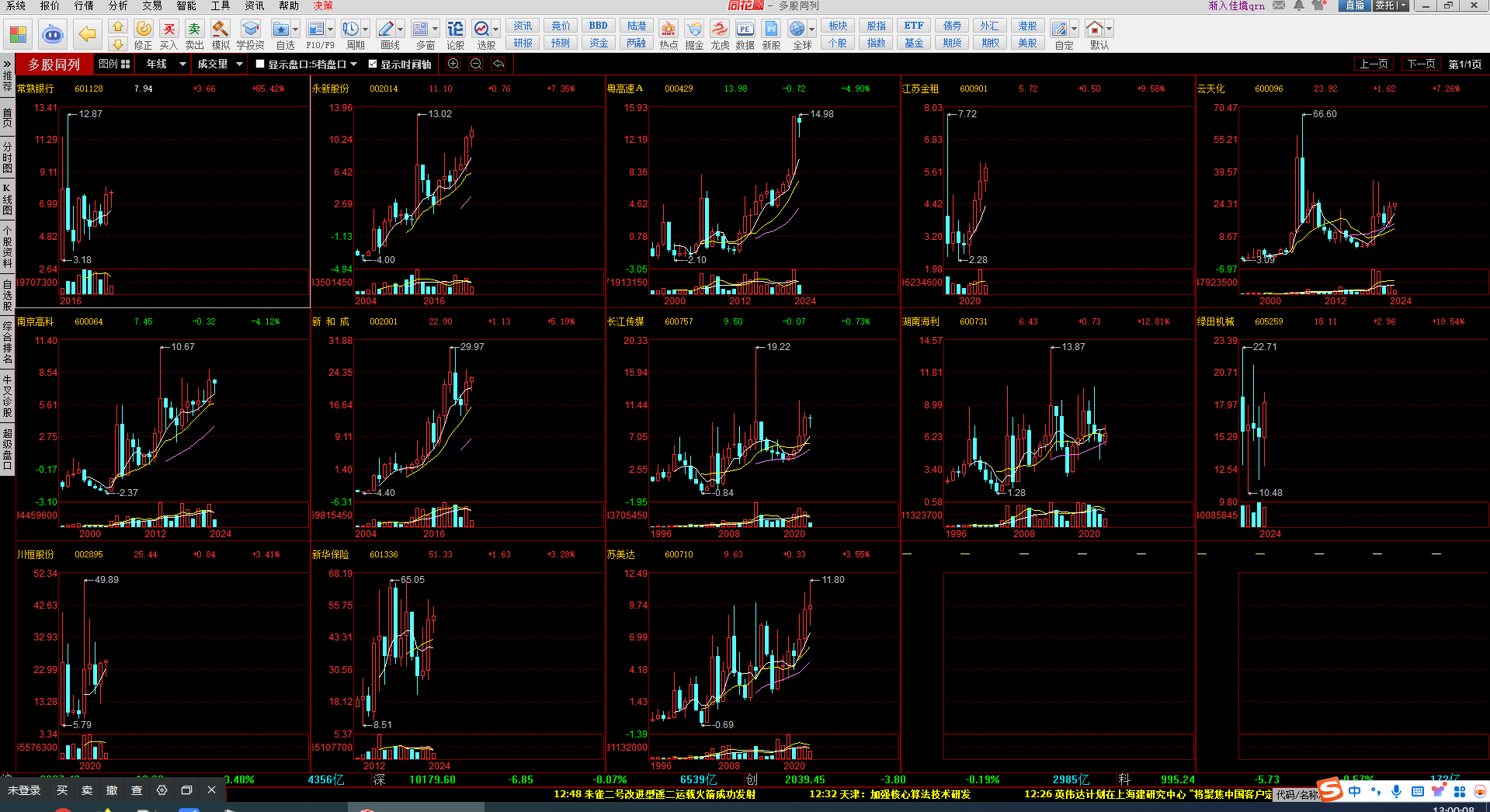The image size is (1490, 812).
Task: Click the zoom out magnifier icon
Action: click(476, 64)
